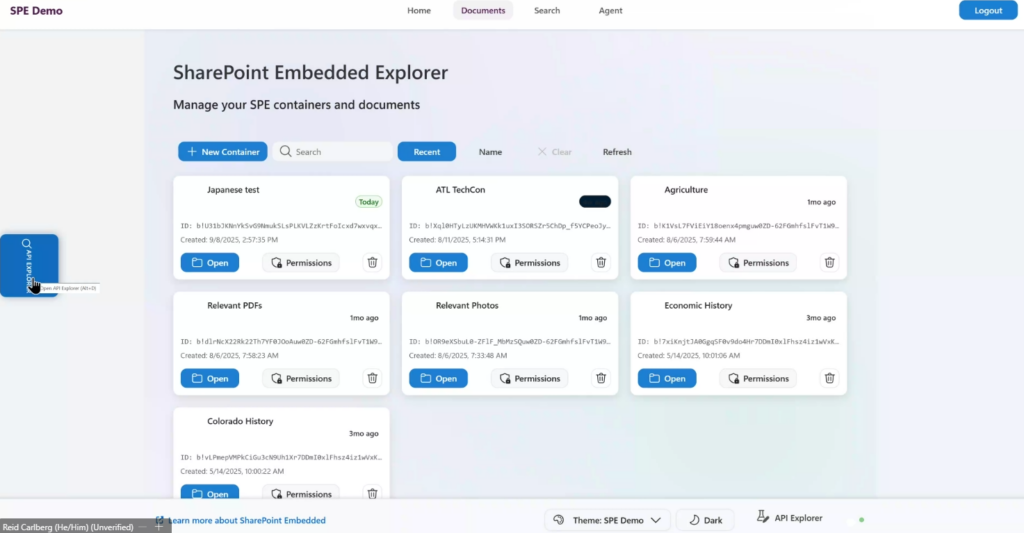Focus the container Search field
Image resolution: width=1024 pixels, height=533 pixels.
tap(333, 152)
